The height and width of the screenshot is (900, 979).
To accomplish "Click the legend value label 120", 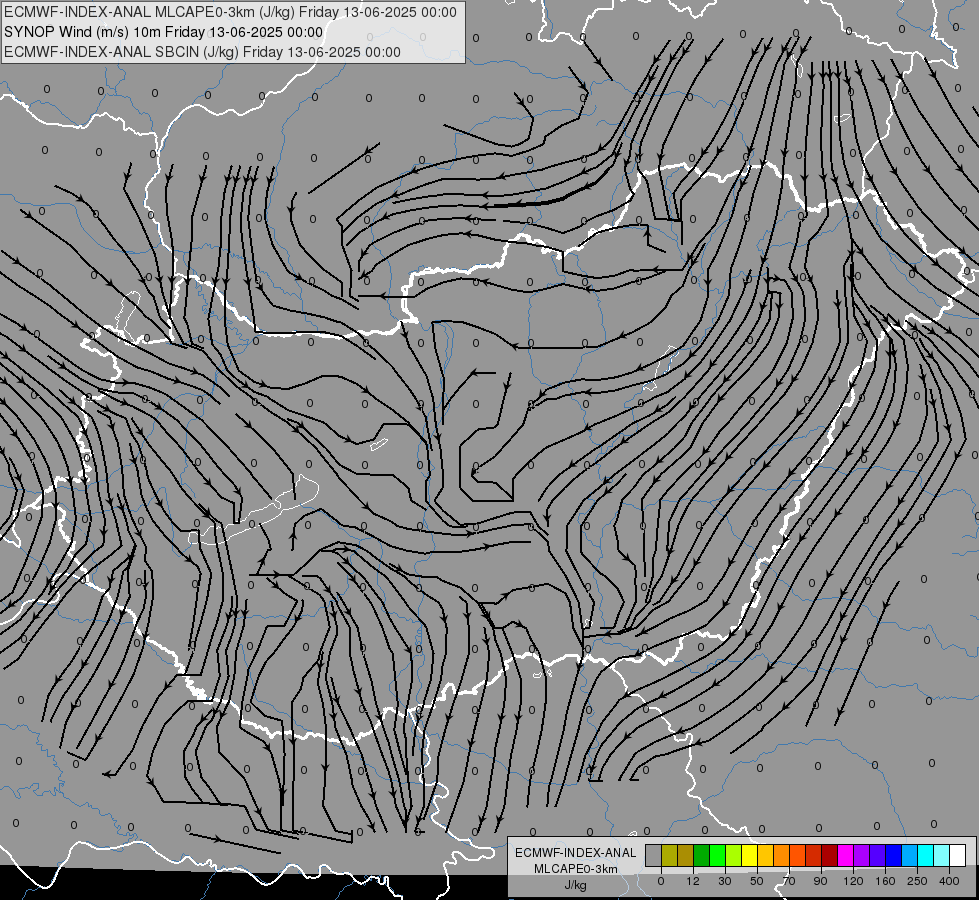I will coord(854,881).
